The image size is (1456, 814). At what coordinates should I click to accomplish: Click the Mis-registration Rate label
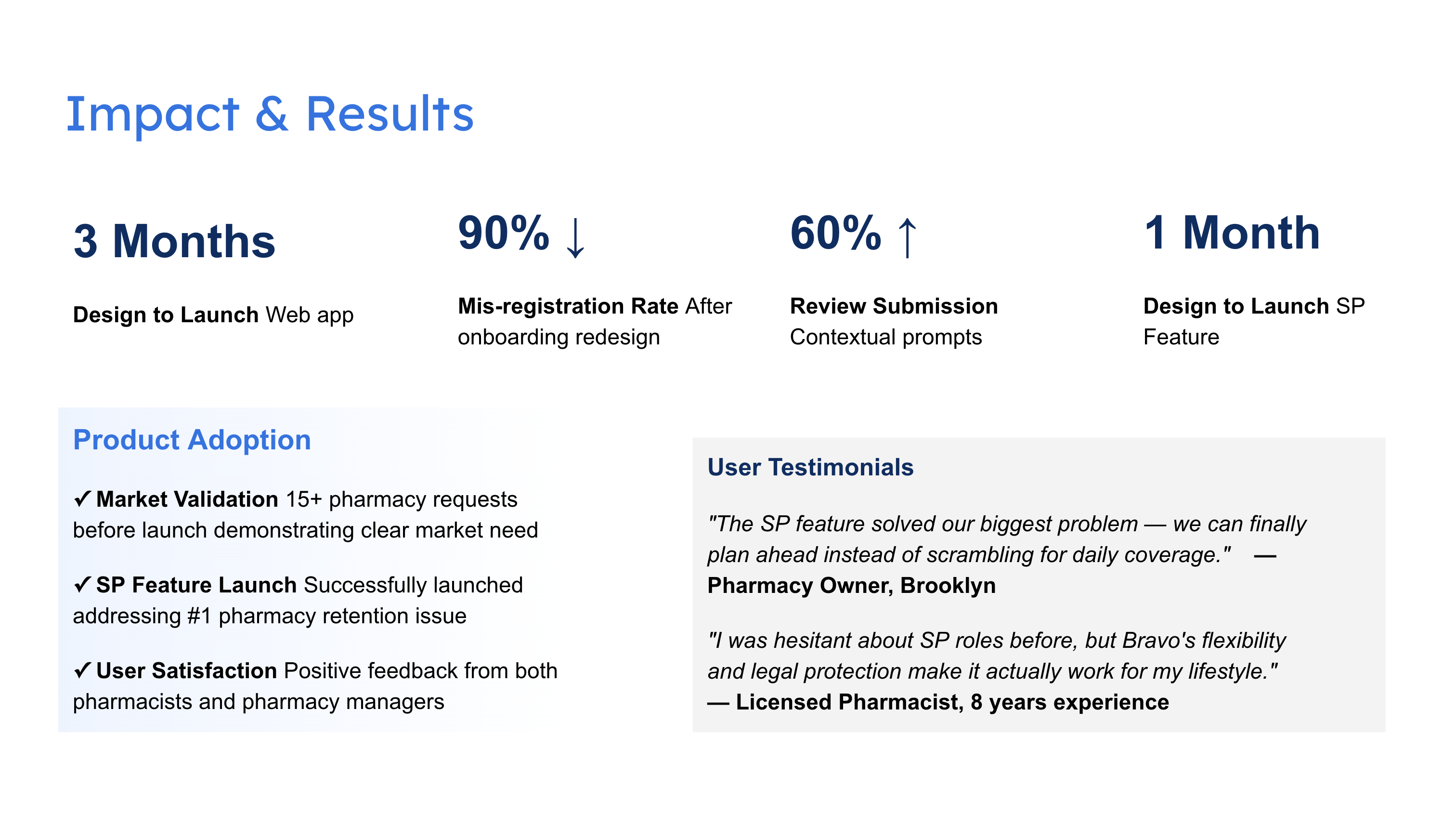(568, 306)
